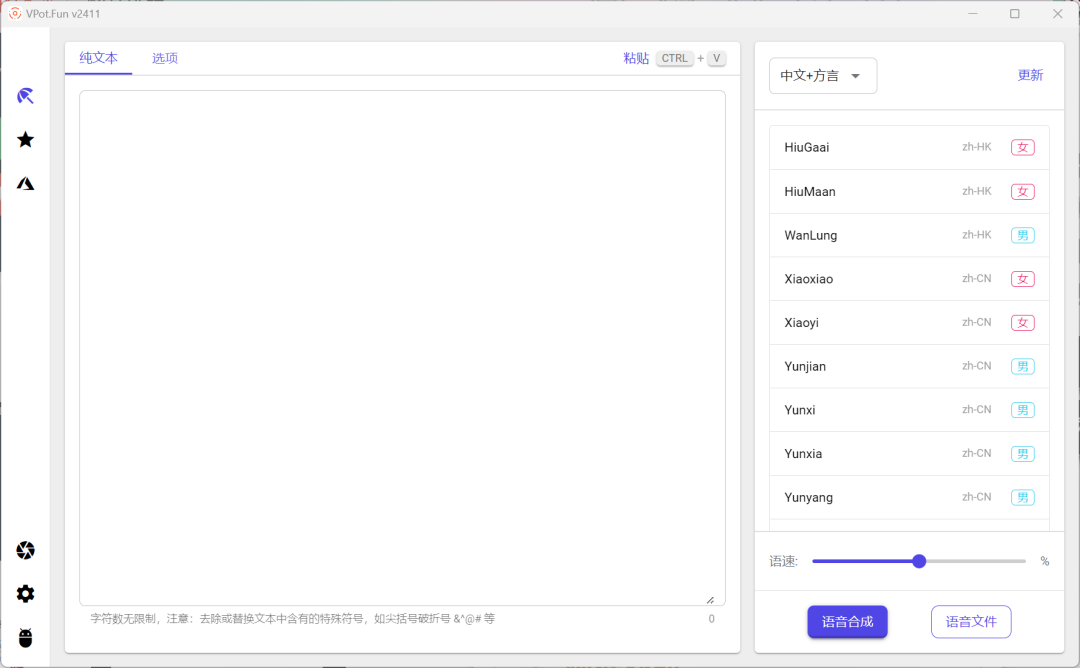Click the 语音文件 voice file button
This screenshot has width=1080, height=668.
point(971,622)
